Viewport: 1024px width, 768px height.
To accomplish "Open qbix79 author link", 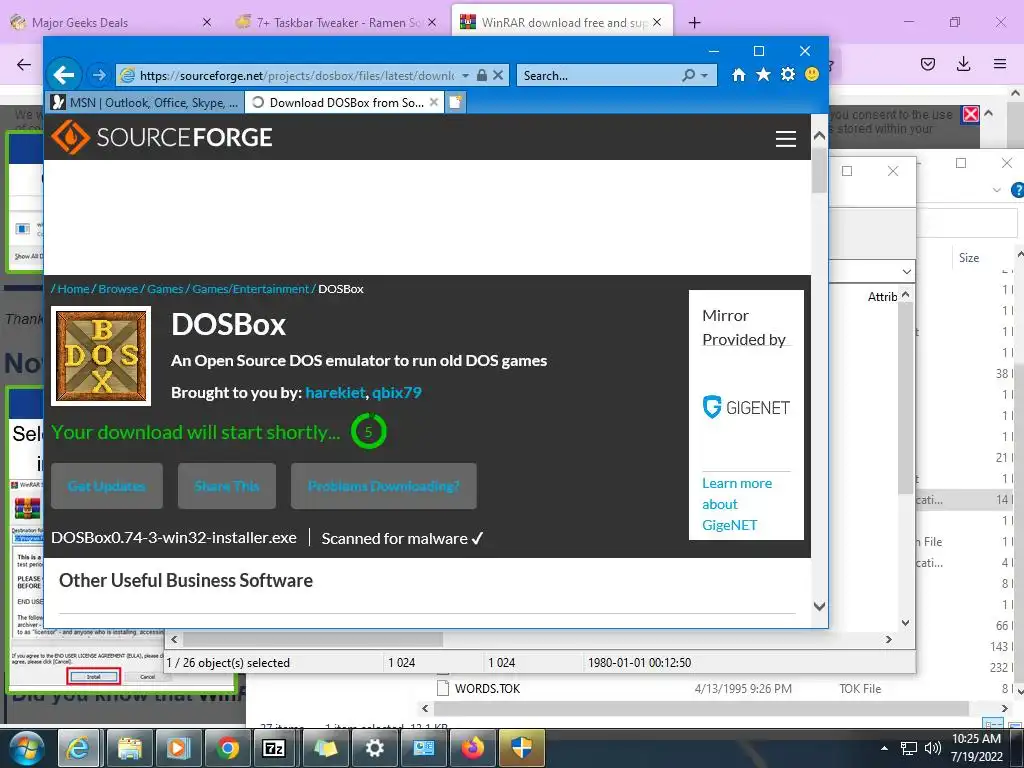I will tap(397, 392).
